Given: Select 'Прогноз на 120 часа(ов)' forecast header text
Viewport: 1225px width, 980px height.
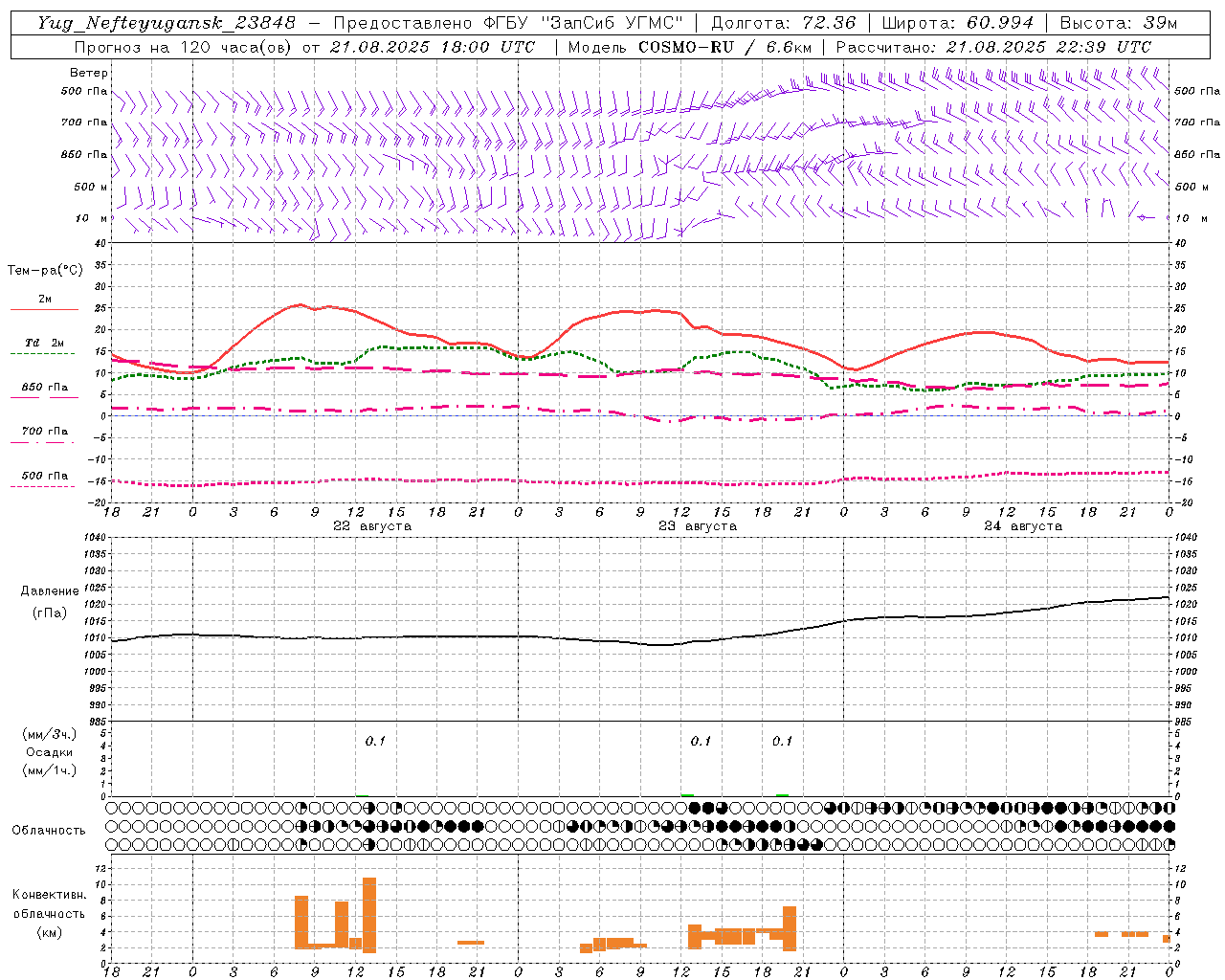Looking at the screenshot, I should [183, 47].
